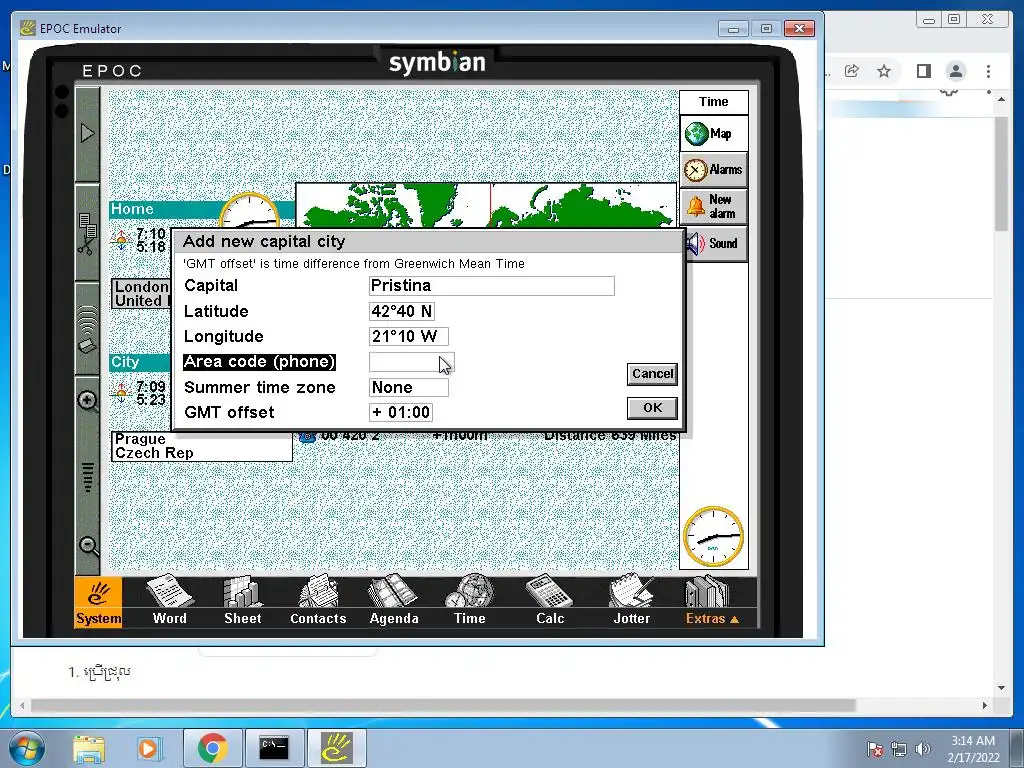This screenshot has height=768, width=1024.
Task: Click the analog clock in sidebar bottom
Action: (713, 537)
